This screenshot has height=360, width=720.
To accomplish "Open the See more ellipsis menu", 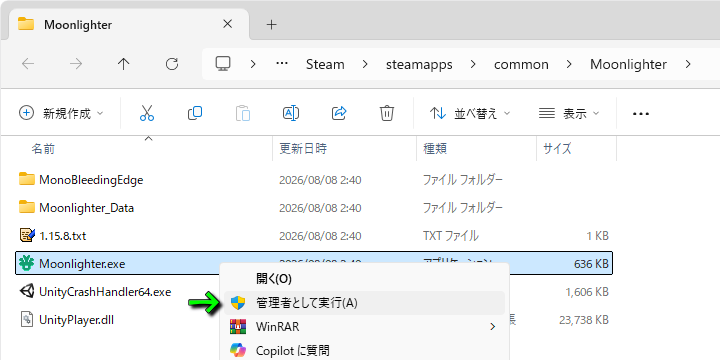I will tap(641, 113).
